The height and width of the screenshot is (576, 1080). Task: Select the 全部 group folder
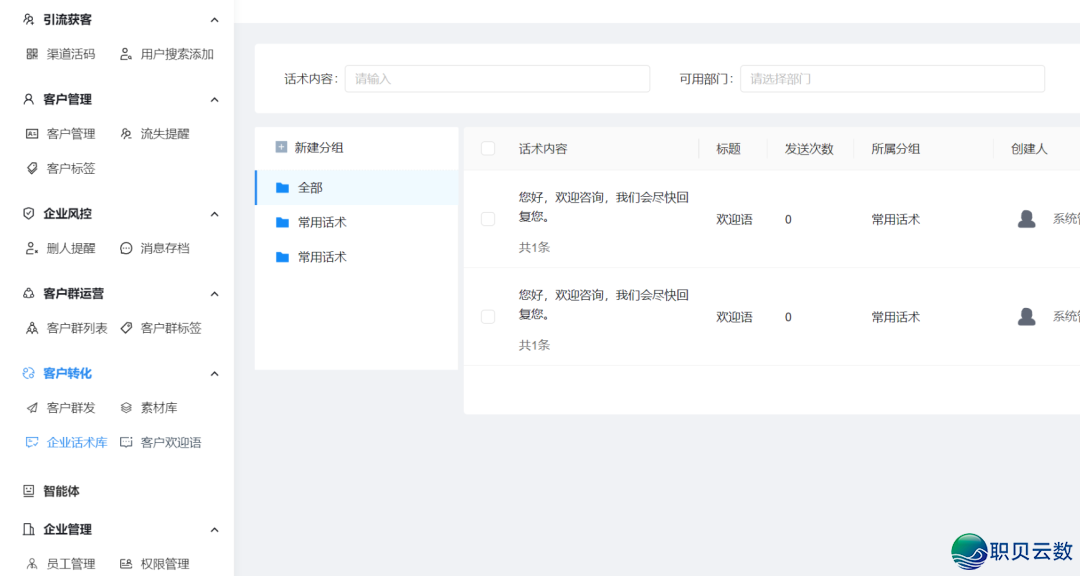pyautogui.click(x=310, y=188)
